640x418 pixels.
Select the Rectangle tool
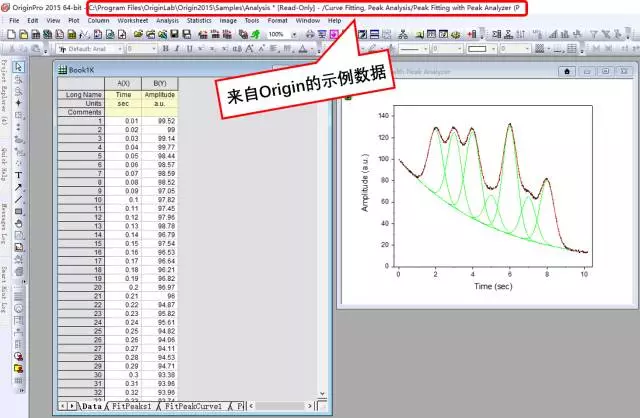click(x=19, y=211)
